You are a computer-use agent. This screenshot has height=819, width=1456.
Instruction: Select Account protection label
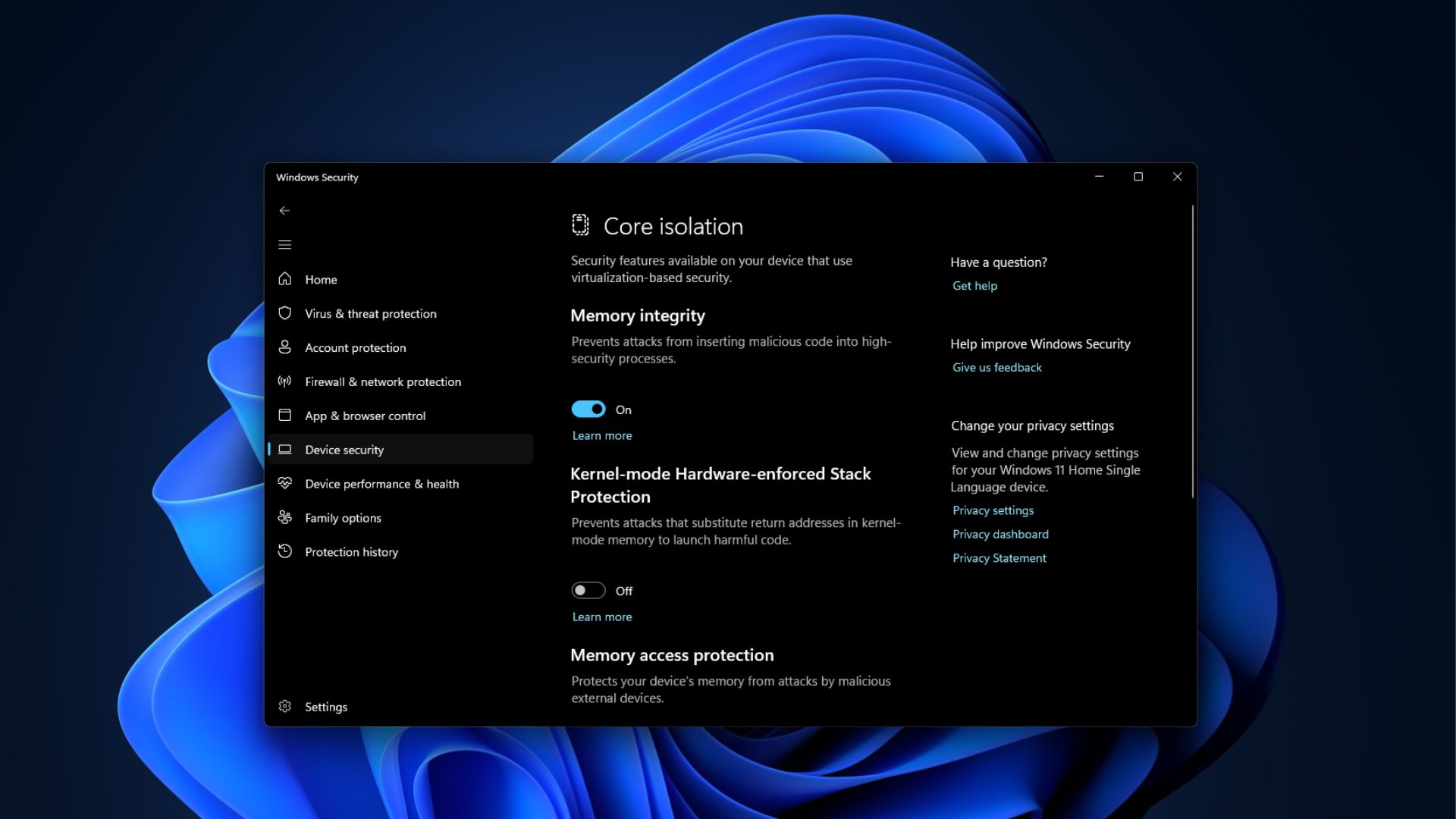point(356,348)
